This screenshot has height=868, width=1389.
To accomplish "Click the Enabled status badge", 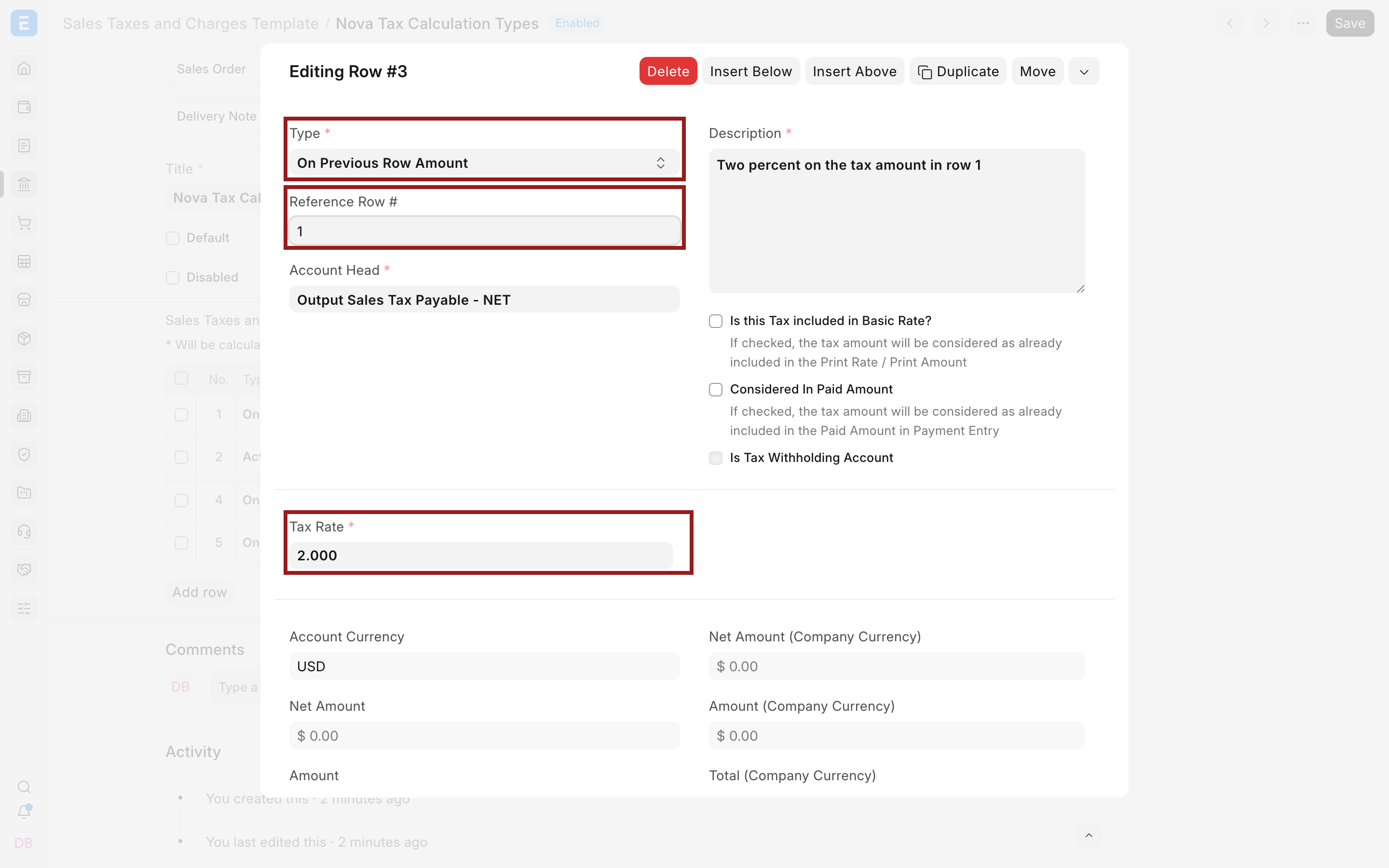I will coord(577,23).
